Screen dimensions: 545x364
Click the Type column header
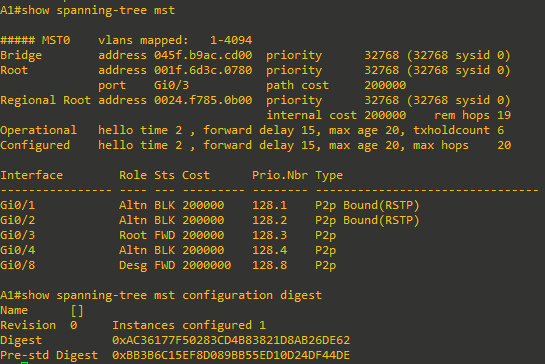(x=329, y=175)
